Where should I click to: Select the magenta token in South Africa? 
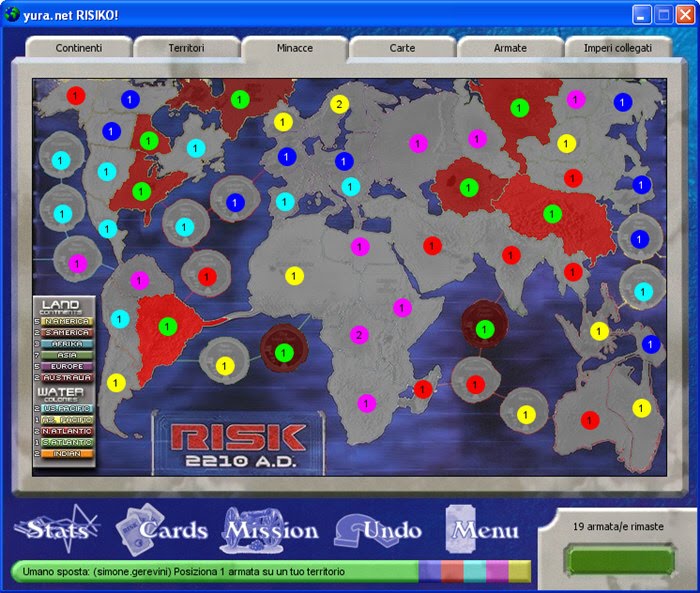click(x=367, y=403)
